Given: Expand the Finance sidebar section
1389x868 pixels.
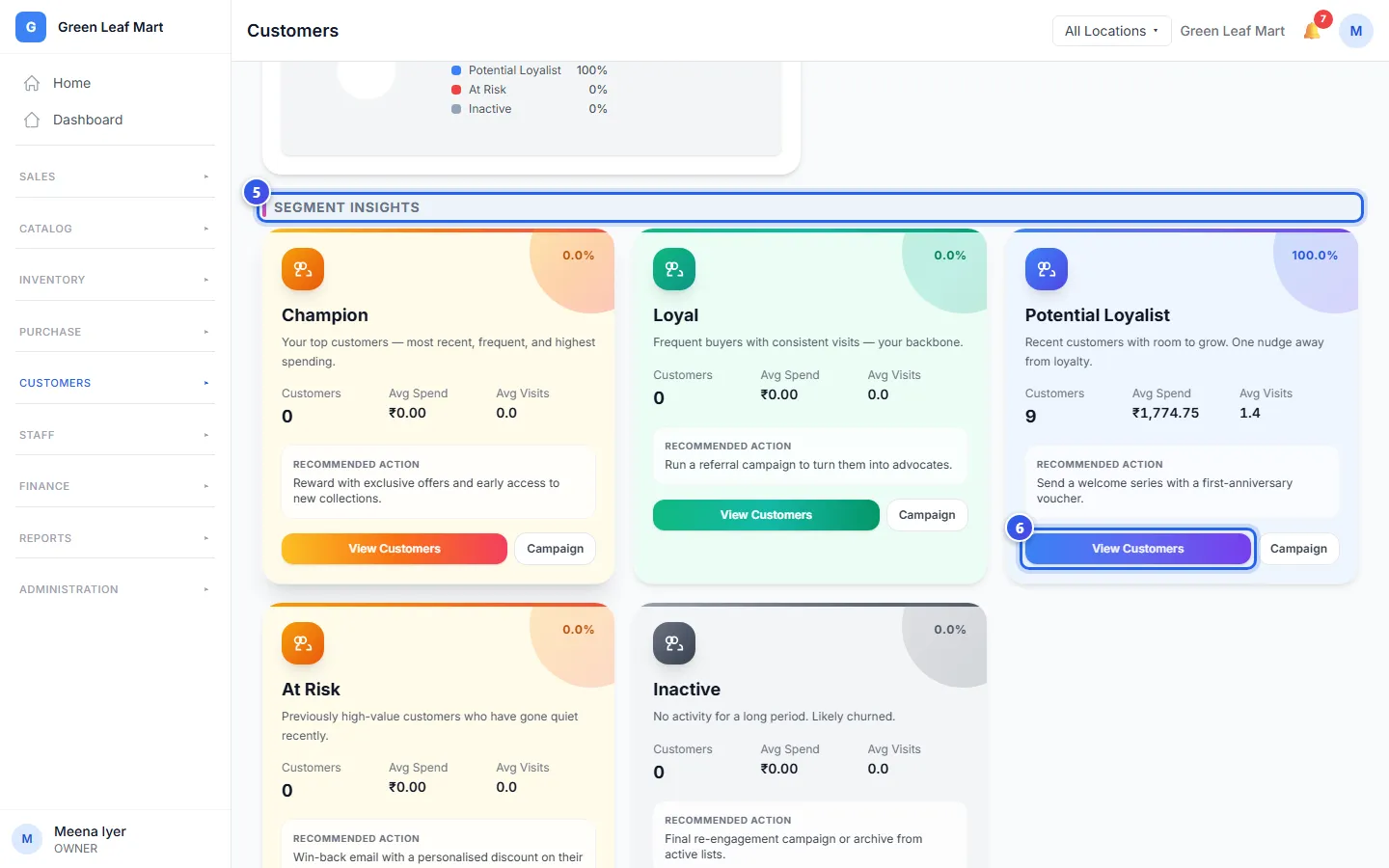Looking at the screenshot, I should pos(115,486).
